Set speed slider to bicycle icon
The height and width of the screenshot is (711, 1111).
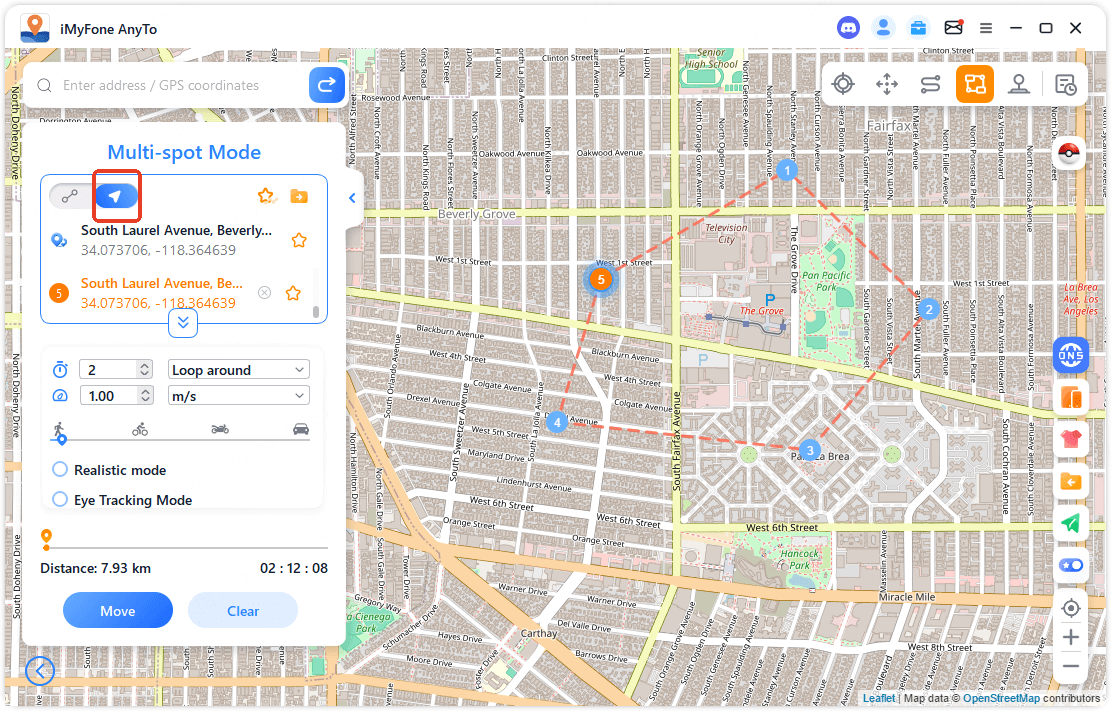coord(140,430)
